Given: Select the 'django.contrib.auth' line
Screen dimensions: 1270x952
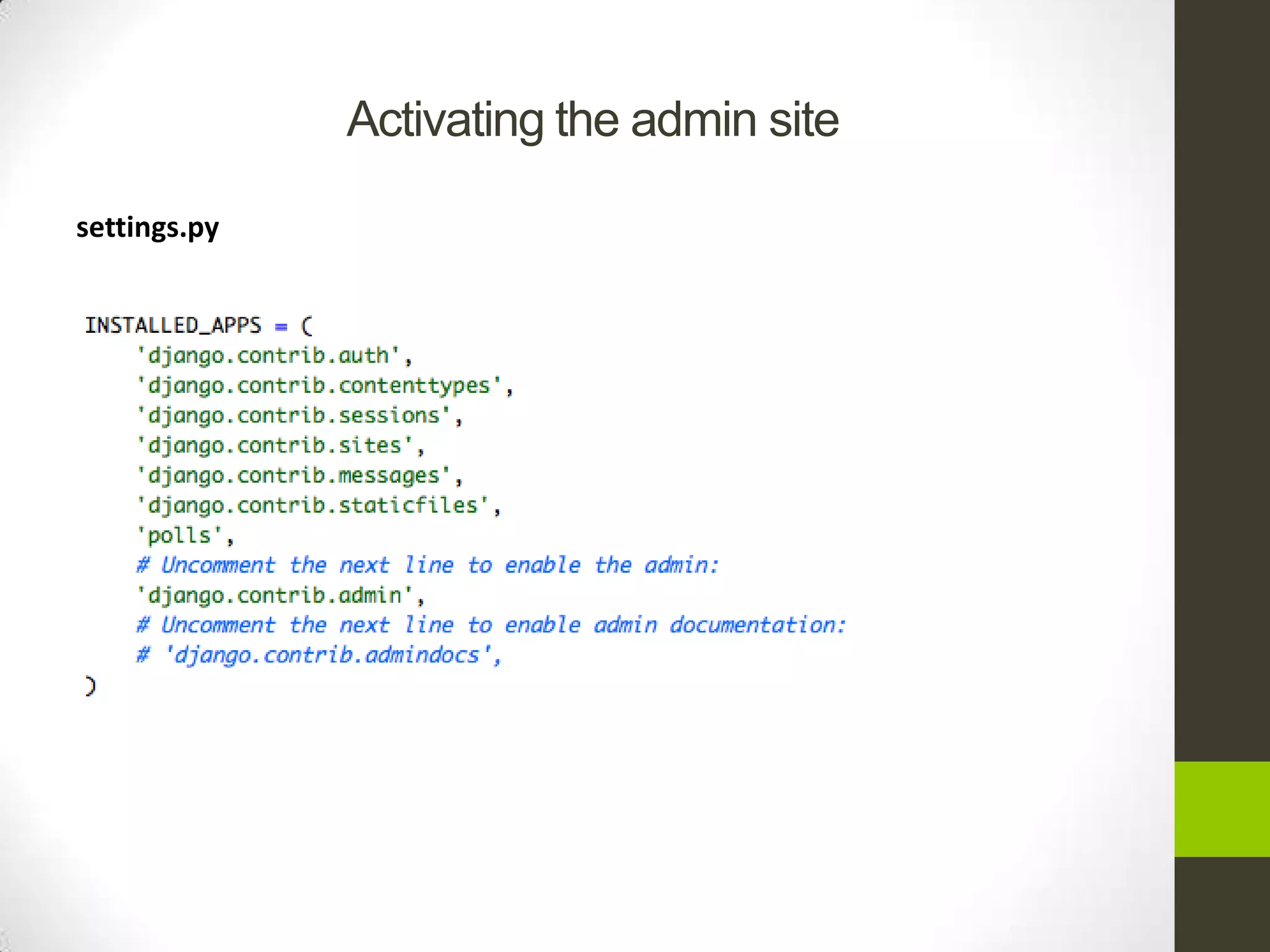Looking at the screenshot, I should (274, 356).
